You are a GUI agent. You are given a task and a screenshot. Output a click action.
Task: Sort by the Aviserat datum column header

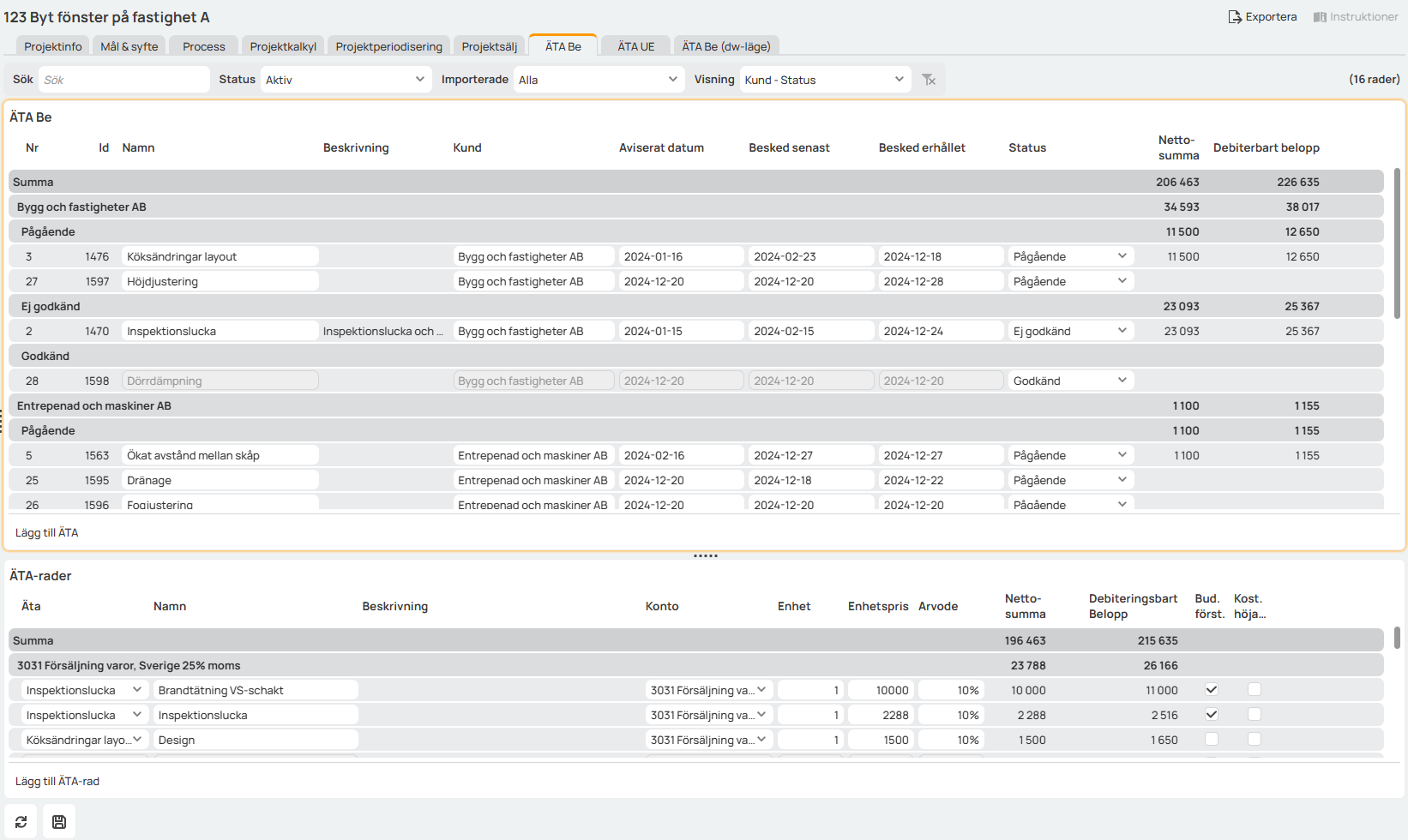(661, 147)
